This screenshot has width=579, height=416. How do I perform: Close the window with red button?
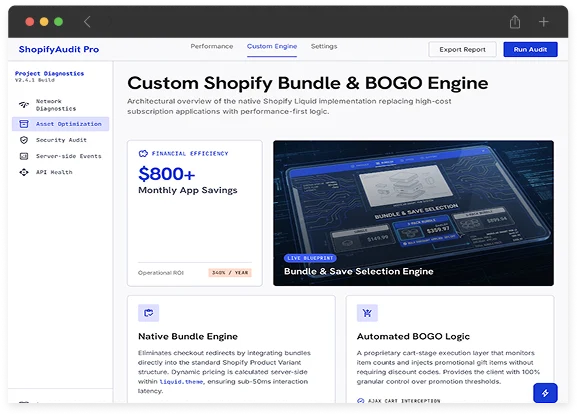click(30, 22)
